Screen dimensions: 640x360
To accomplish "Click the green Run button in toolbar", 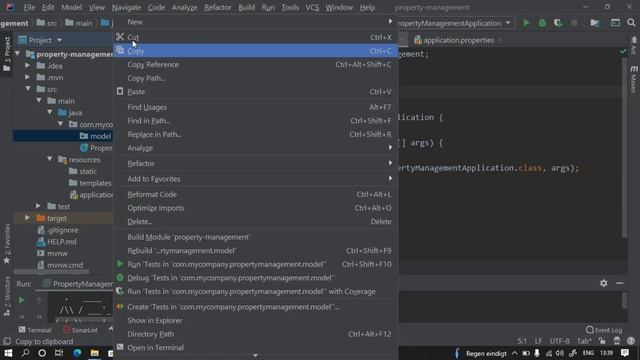I will [x=526, y=23].
